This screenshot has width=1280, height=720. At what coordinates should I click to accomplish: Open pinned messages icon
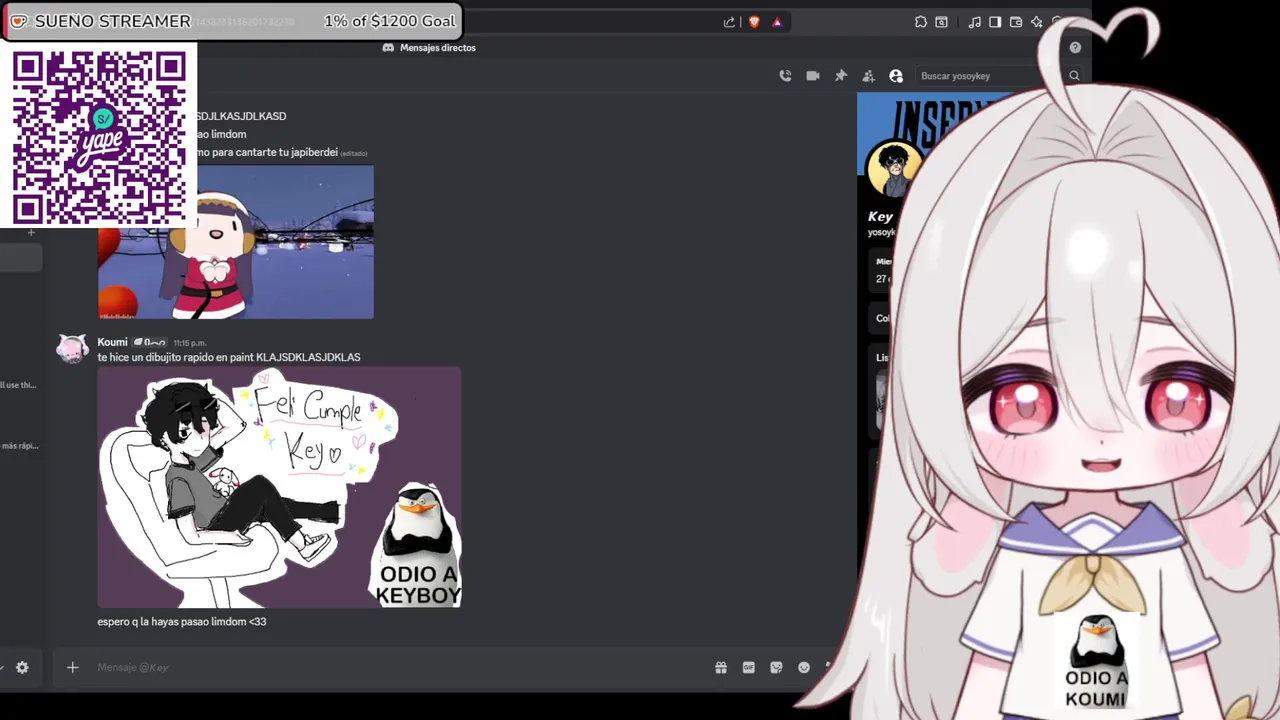click(841, 76)
